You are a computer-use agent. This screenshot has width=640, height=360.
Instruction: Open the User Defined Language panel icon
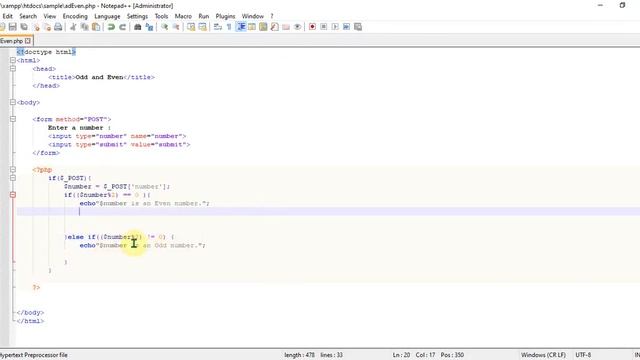(252, 27)
